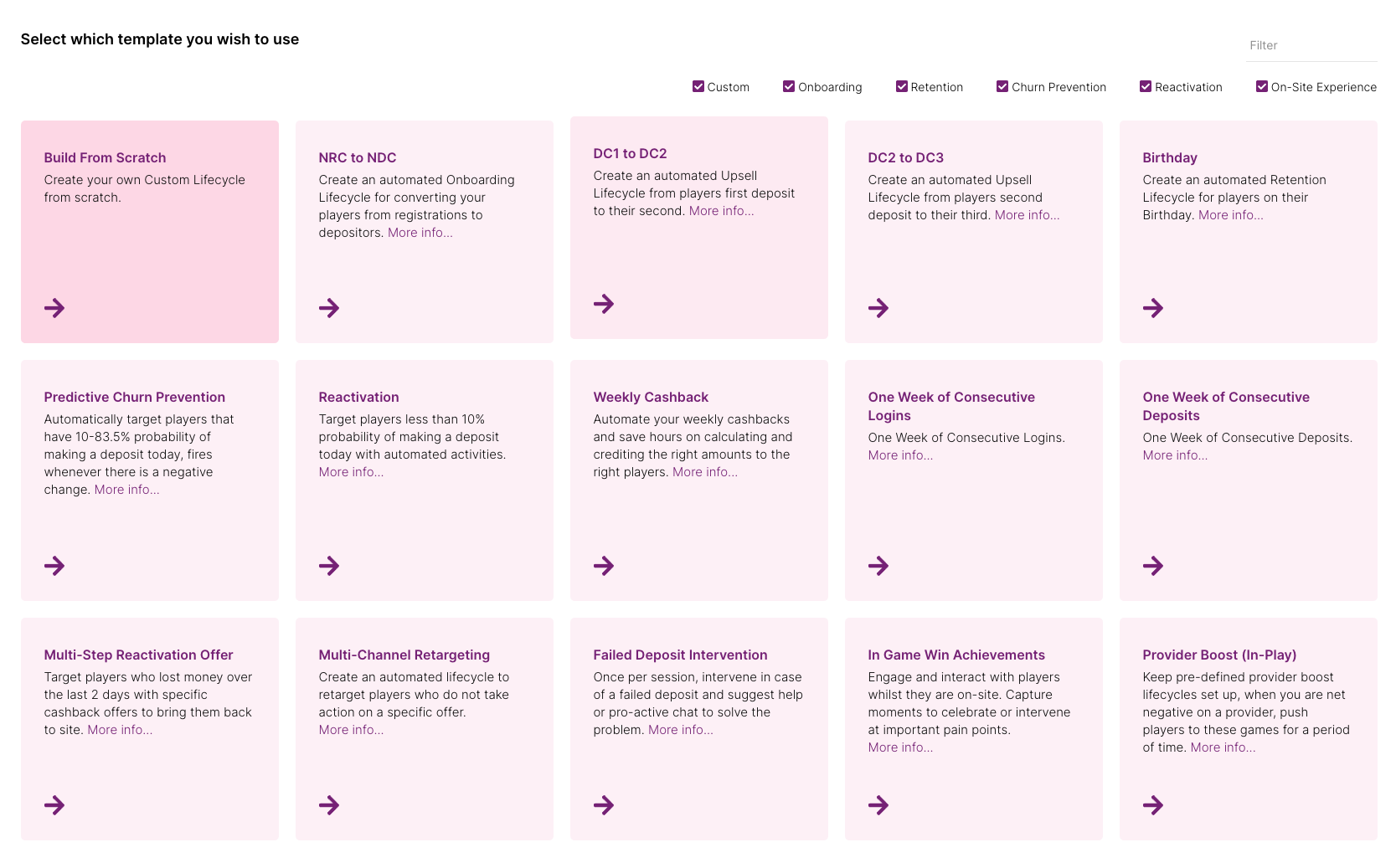Click the arrow on Build From Scratch card
The height and width of the screenshot is (868, 1396).
click(x=54, y=308)
